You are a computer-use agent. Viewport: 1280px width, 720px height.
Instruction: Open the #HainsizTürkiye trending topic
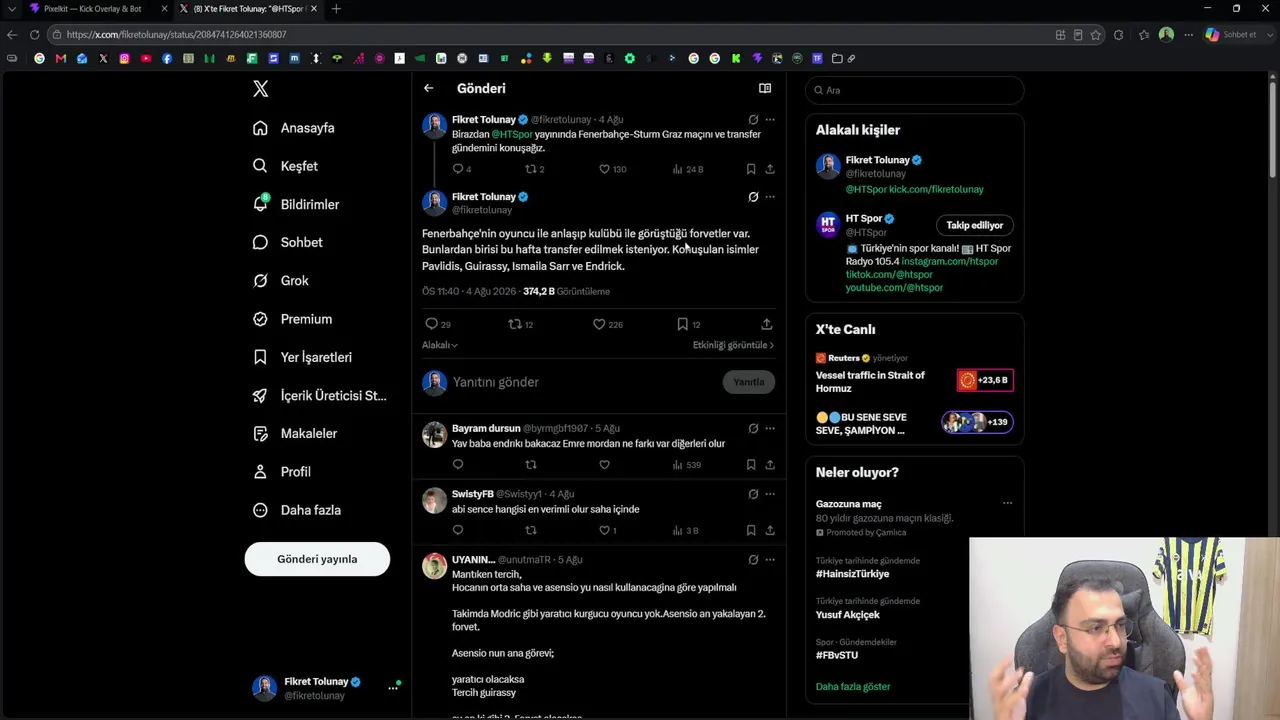pos(852,574)
